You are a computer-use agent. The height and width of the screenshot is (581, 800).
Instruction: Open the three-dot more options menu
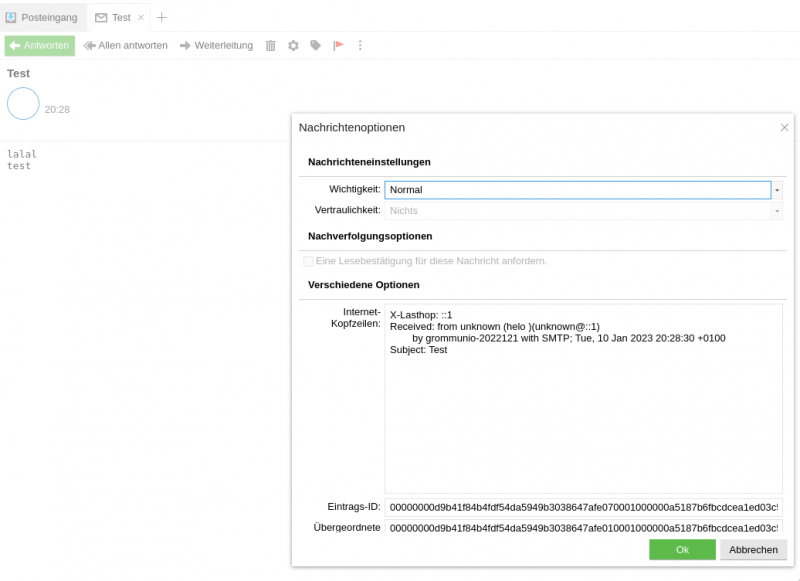360,46
